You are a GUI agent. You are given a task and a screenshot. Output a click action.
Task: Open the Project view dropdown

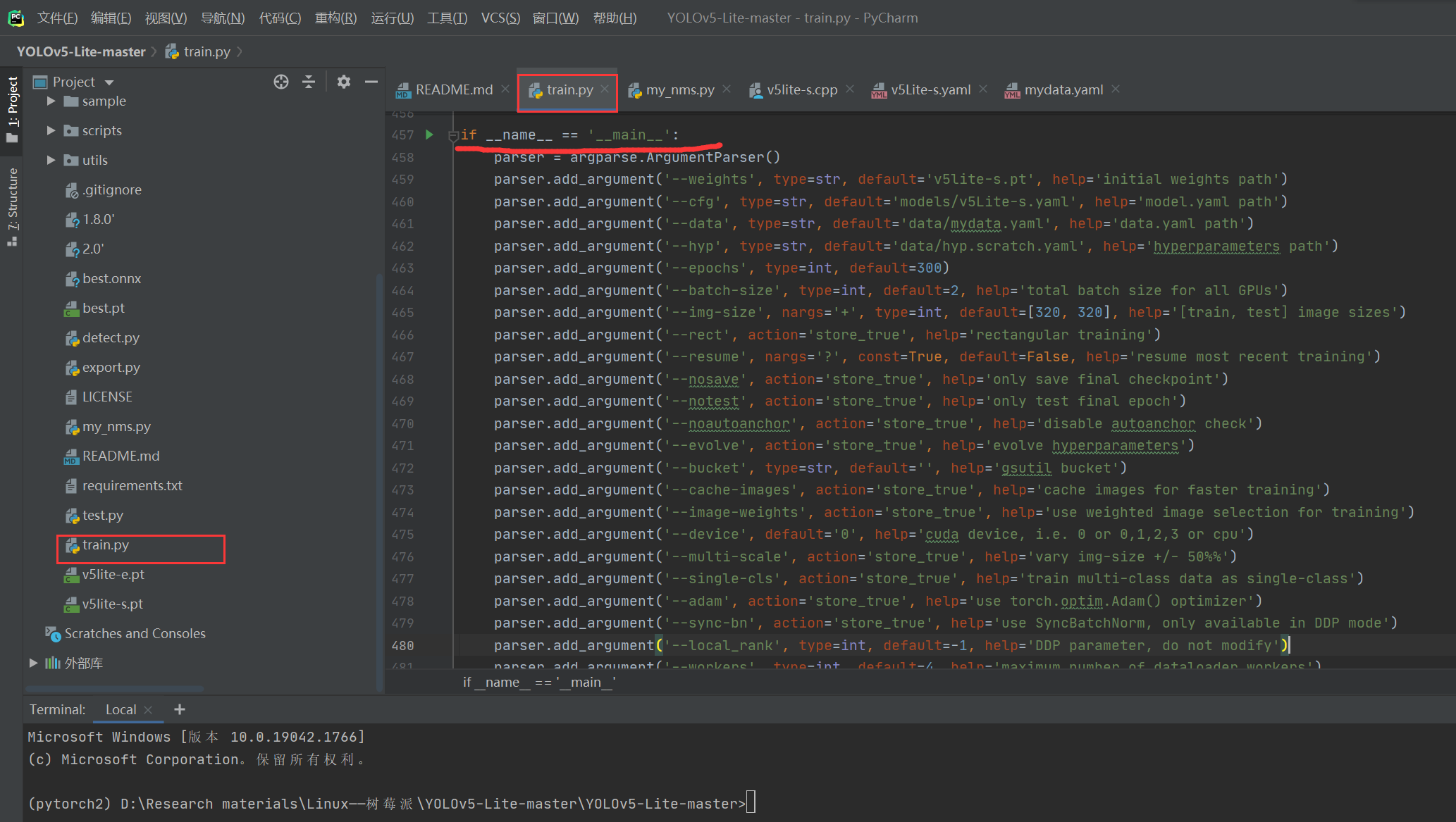(109, 82)
